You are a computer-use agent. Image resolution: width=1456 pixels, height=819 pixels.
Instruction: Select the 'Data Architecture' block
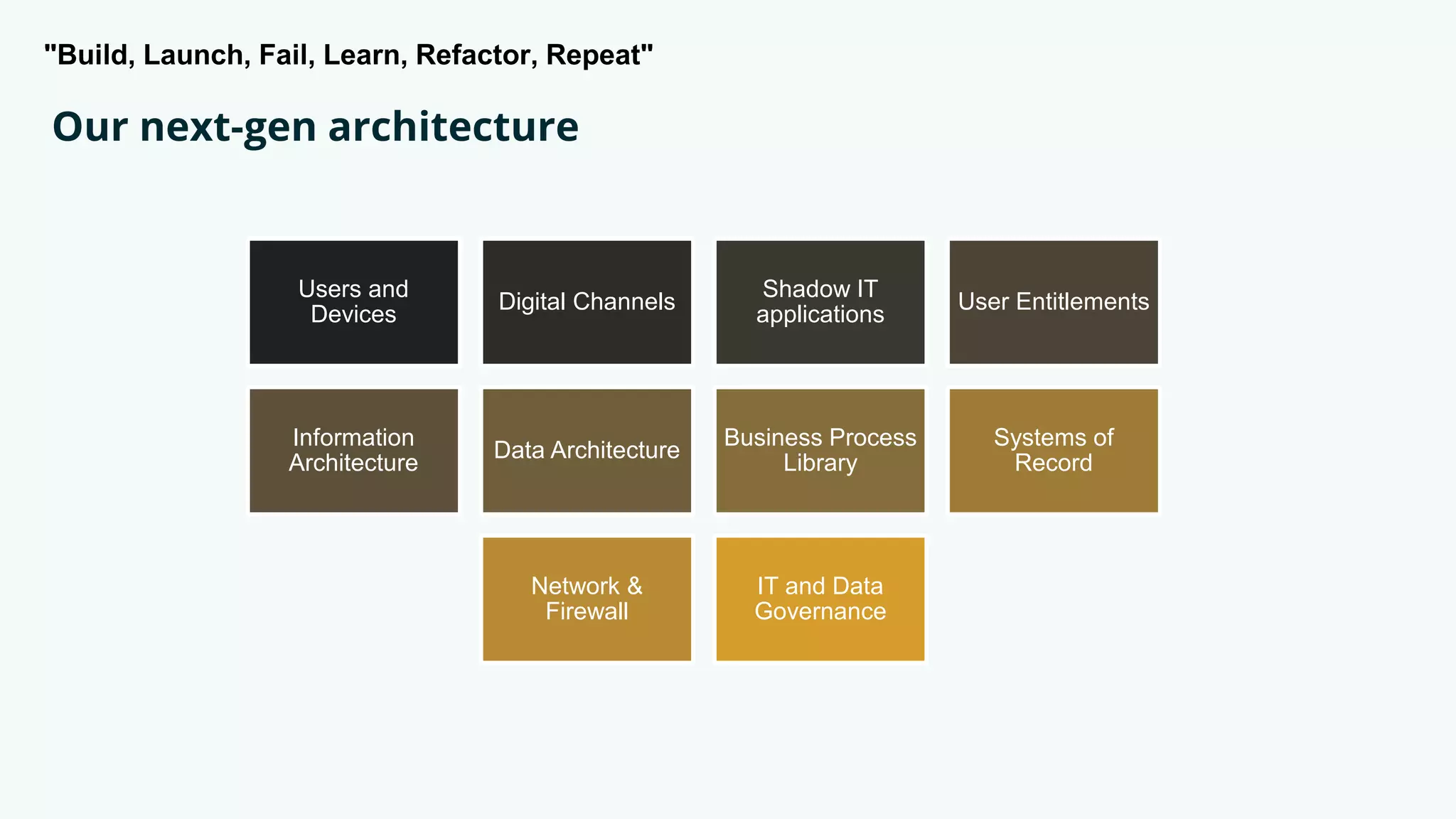click(x=587, y=451)
